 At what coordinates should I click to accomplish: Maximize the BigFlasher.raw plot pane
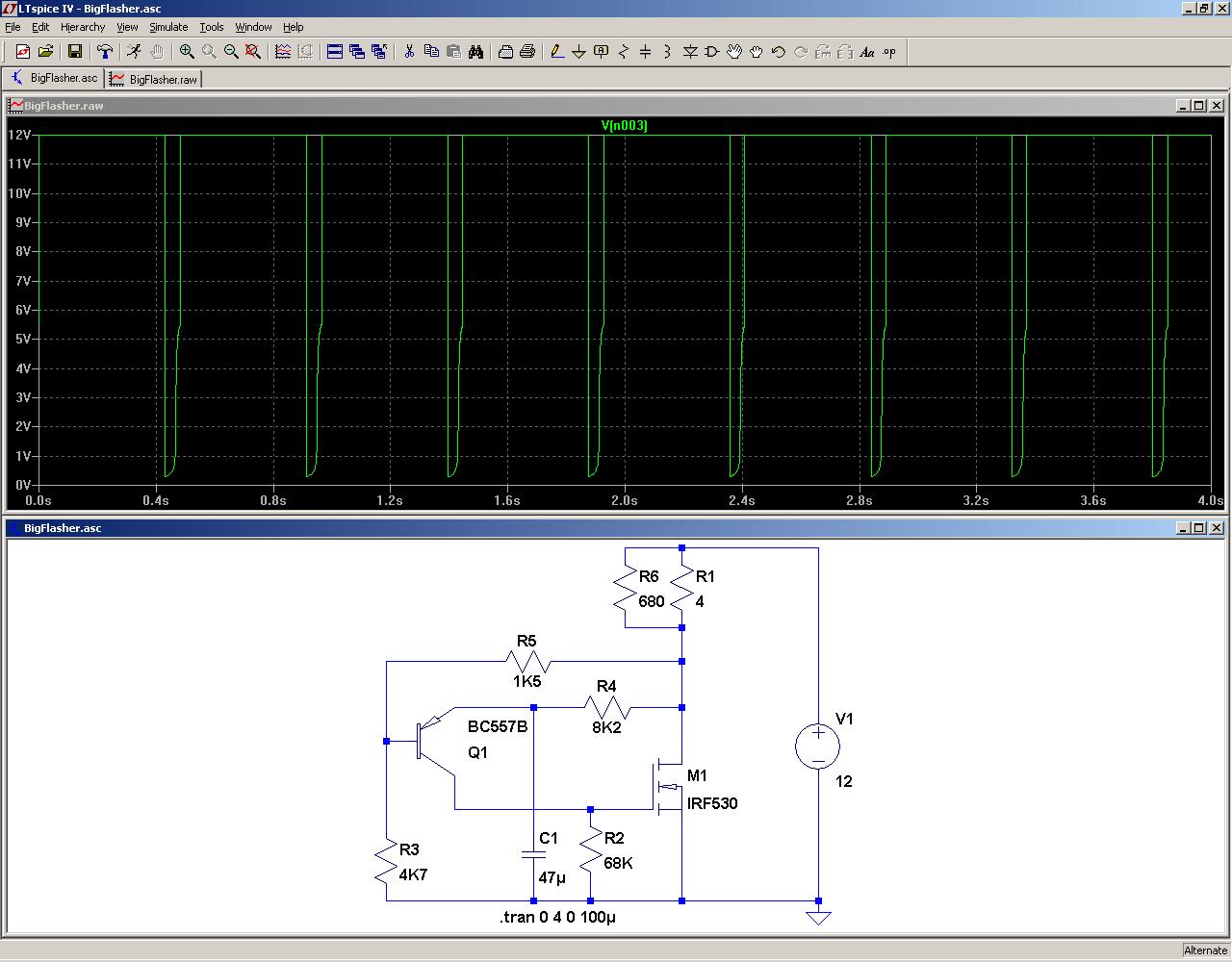click(x=1198, y=106)
